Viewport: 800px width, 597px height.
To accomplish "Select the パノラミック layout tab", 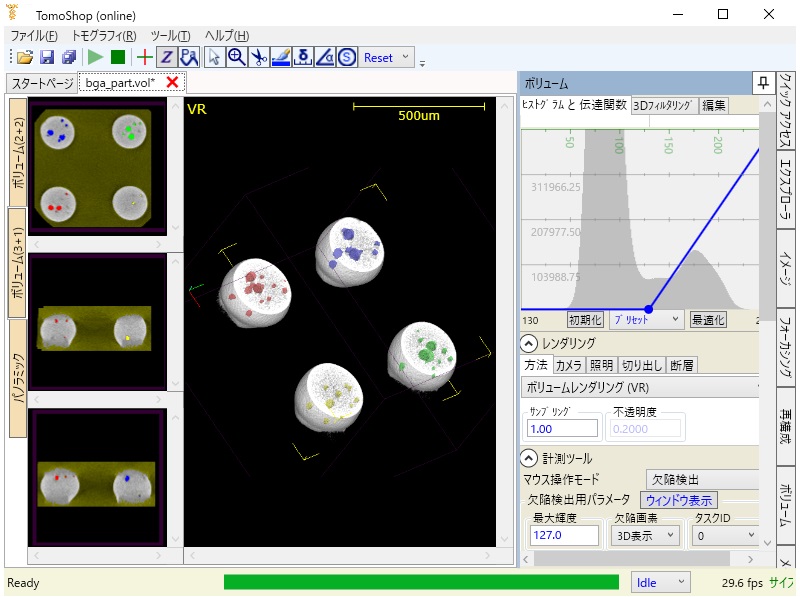I will pyautogui.click(x=18, y=378).
